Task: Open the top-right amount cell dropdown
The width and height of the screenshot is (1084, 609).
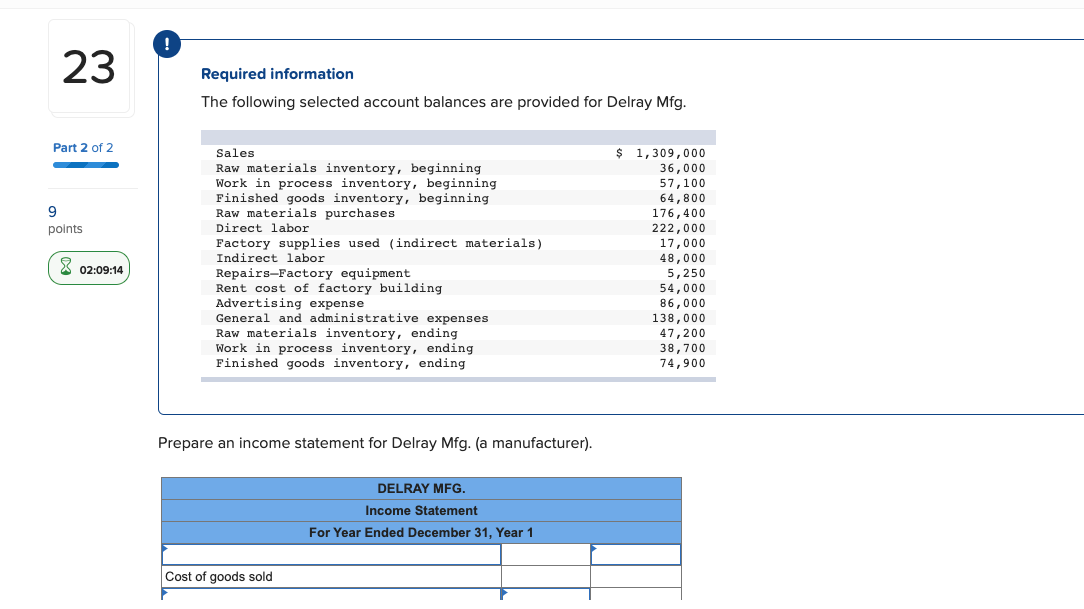Action: (x=636, y=554)
